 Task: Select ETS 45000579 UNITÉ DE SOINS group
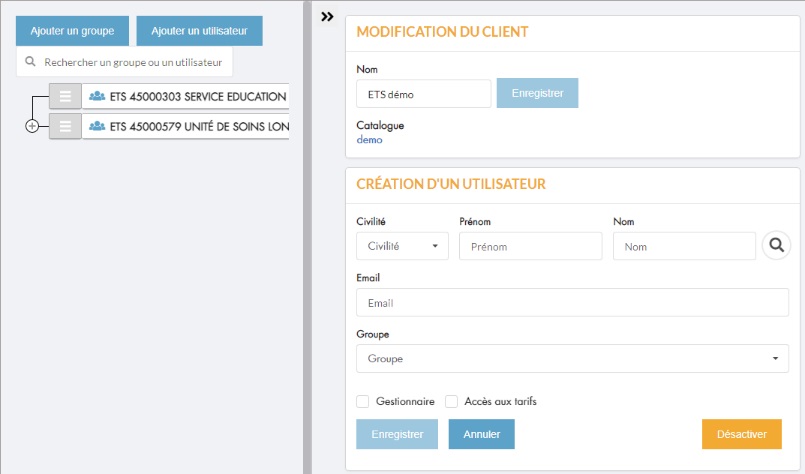click(185, 126)
